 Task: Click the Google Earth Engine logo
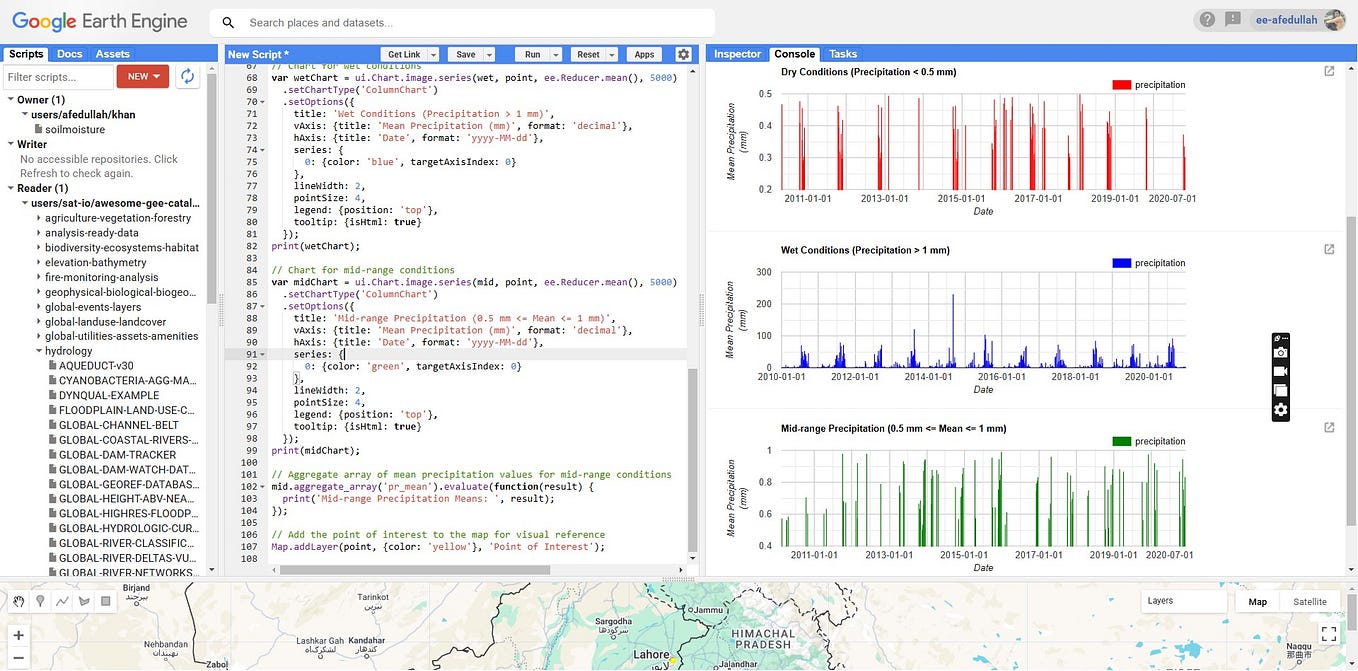(99, 21)
